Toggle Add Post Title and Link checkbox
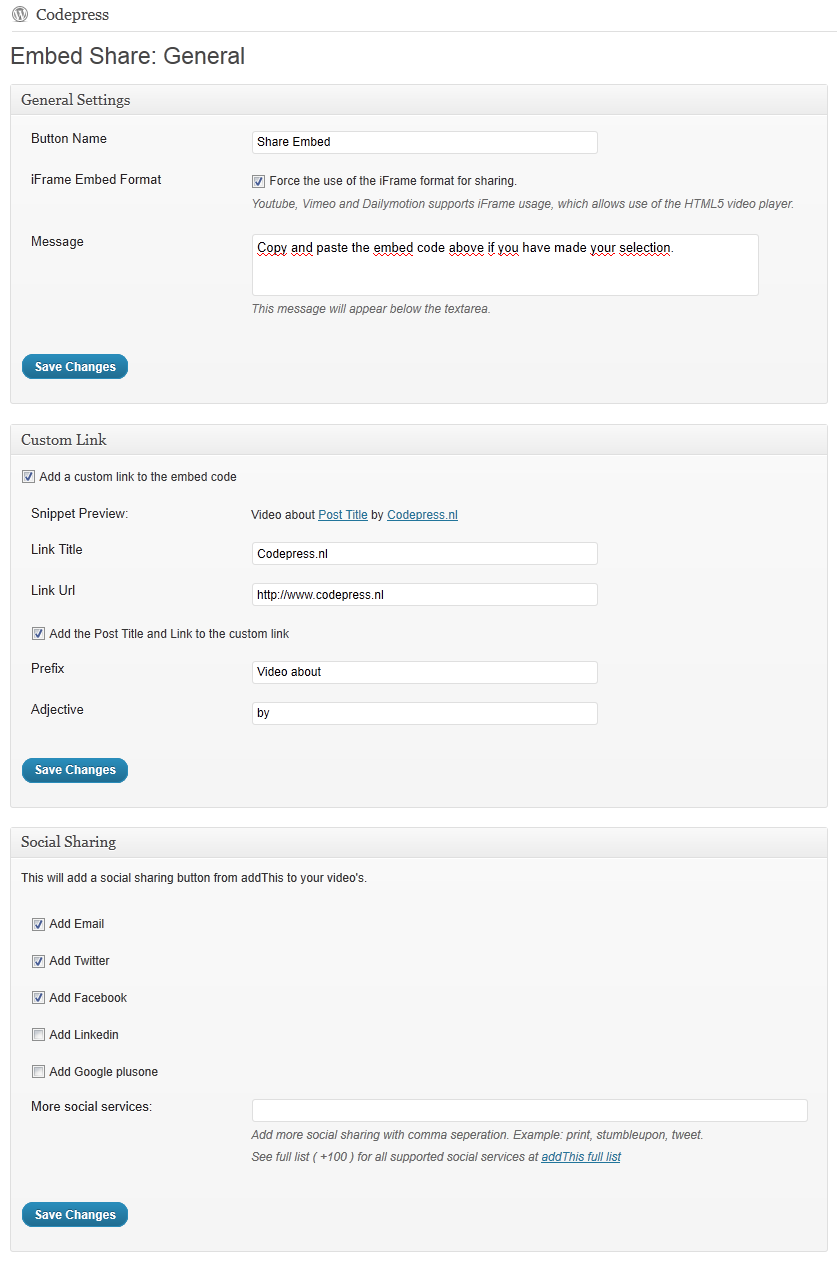 tap(38, 634)
